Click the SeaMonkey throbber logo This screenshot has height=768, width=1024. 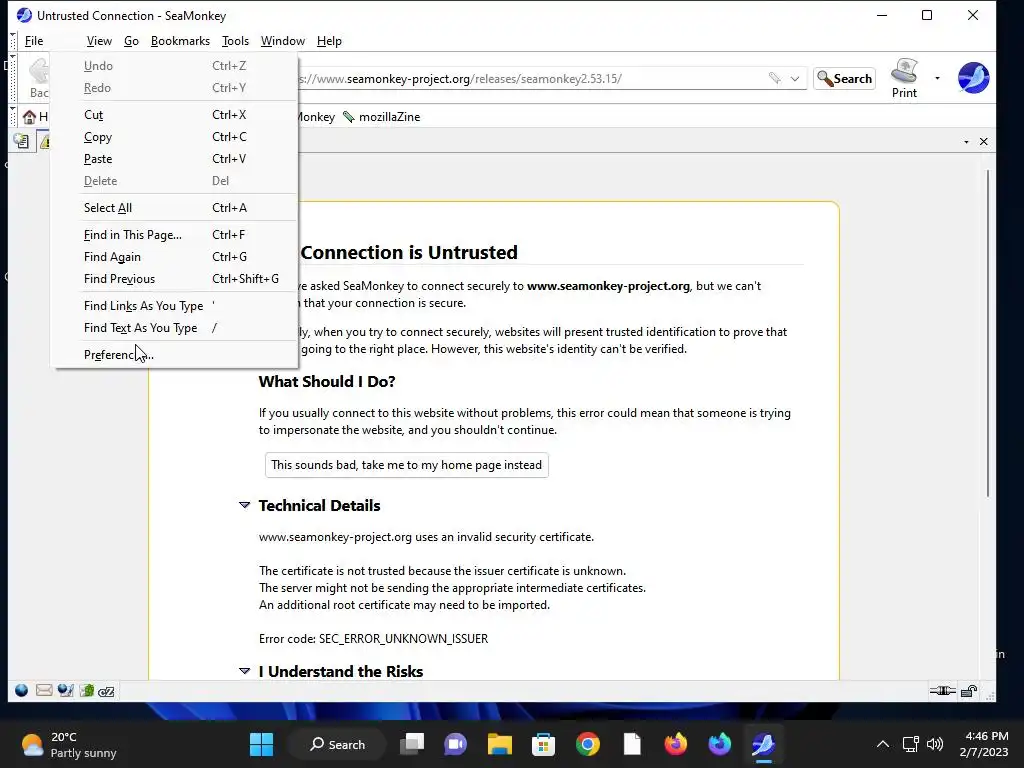[x=973, y=78]
